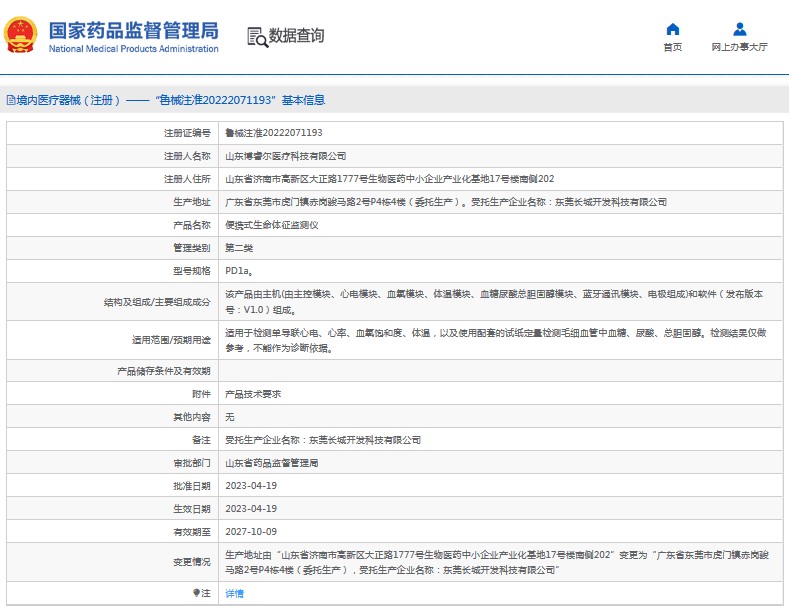Open the 数据查询 search icon
The image size is (789, 612).
[x=258, y=37]
